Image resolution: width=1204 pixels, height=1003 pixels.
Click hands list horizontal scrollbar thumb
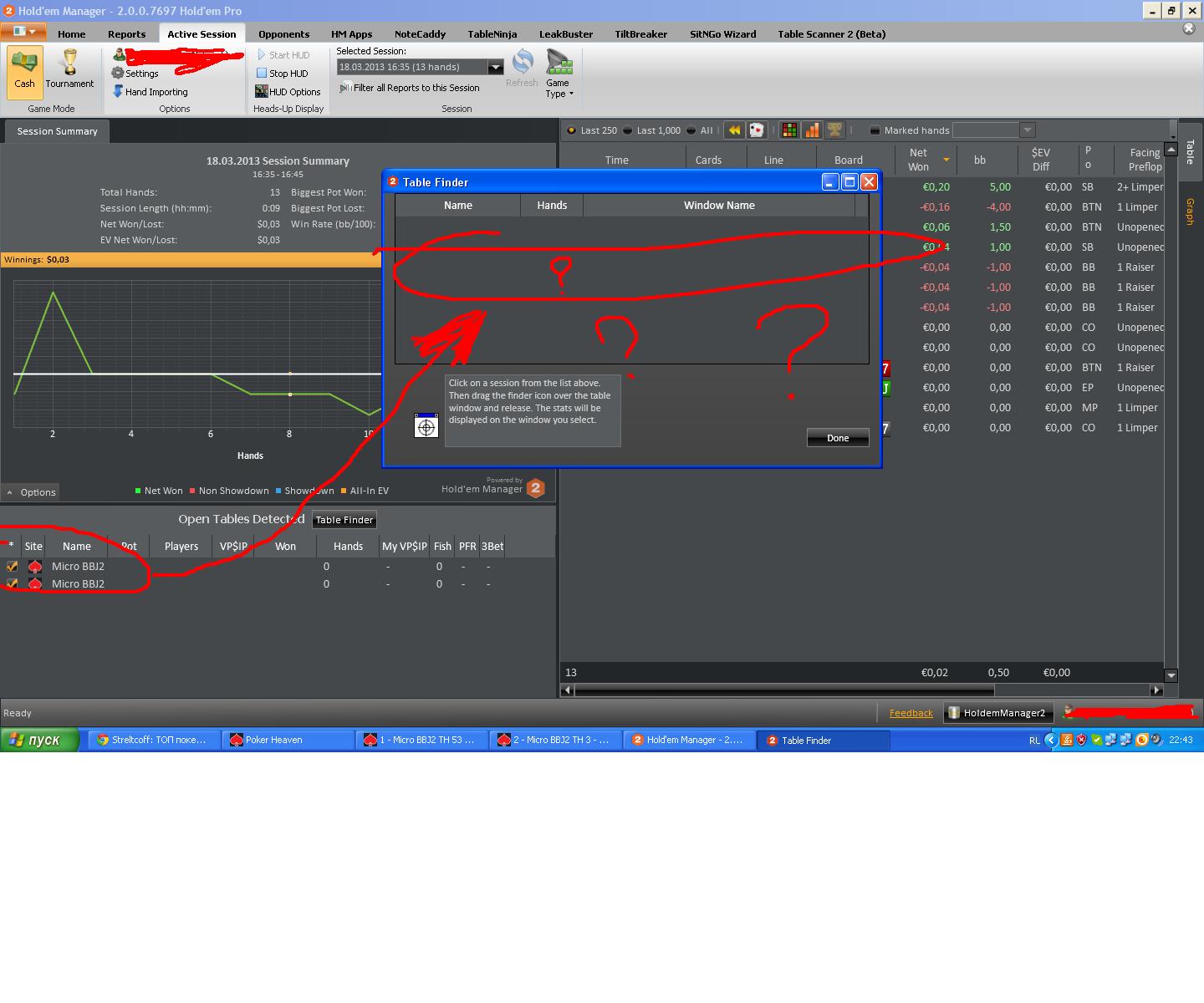[x=784, y=690]
